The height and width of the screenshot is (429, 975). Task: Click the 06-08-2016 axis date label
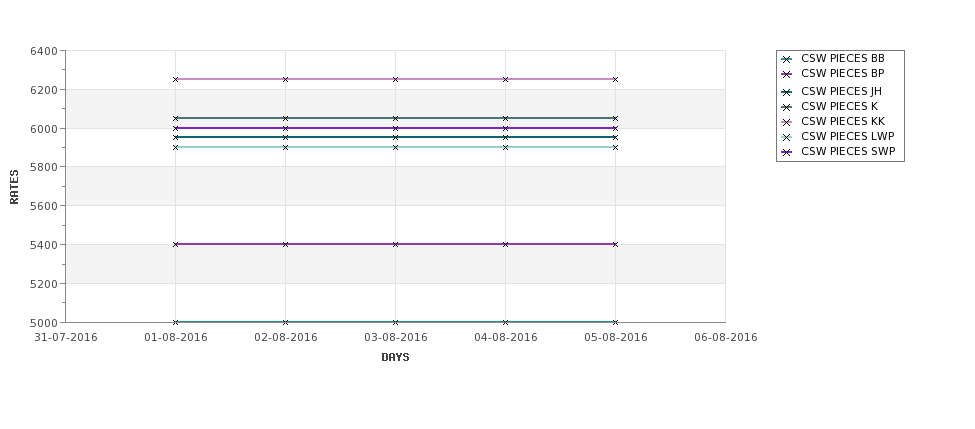726,338
